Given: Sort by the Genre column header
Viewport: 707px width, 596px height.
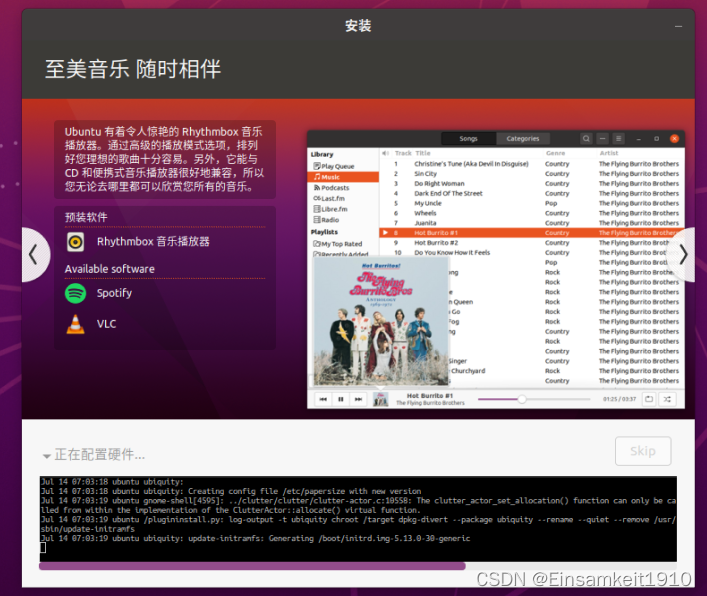Looking at the screenshot, I should point(556,153).
